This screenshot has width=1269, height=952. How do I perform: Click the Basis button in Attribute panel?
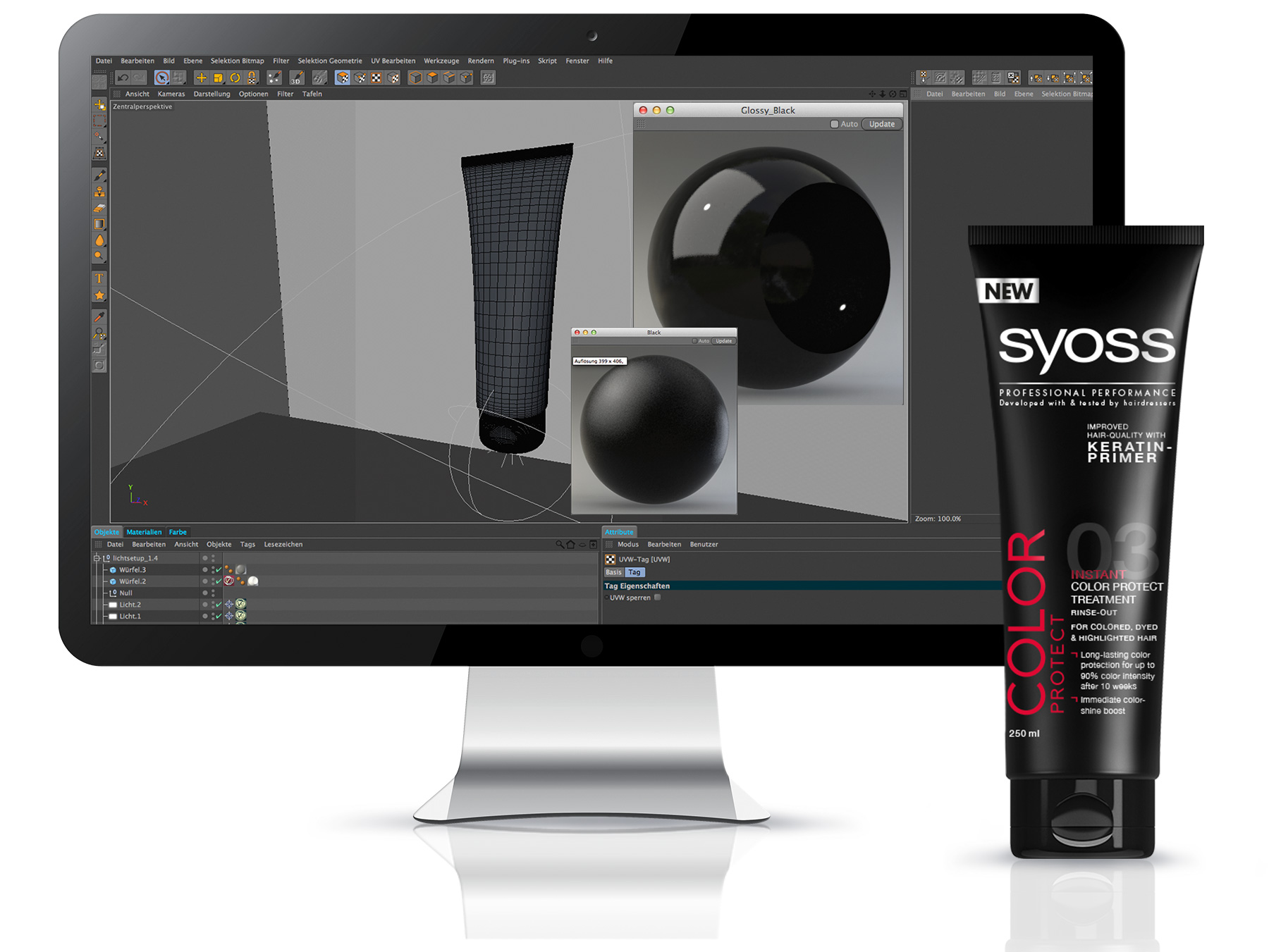[613, 572]
